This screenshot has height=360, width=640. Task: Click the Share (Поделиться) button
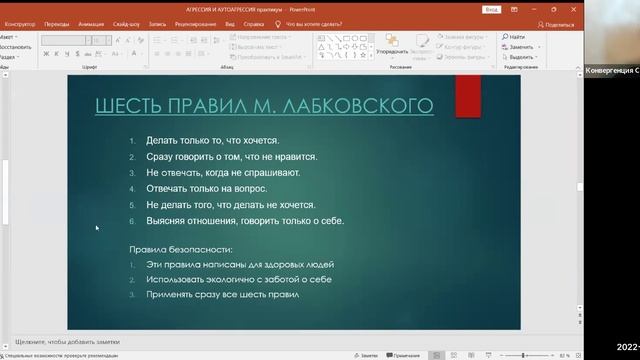tap(556, 25)
